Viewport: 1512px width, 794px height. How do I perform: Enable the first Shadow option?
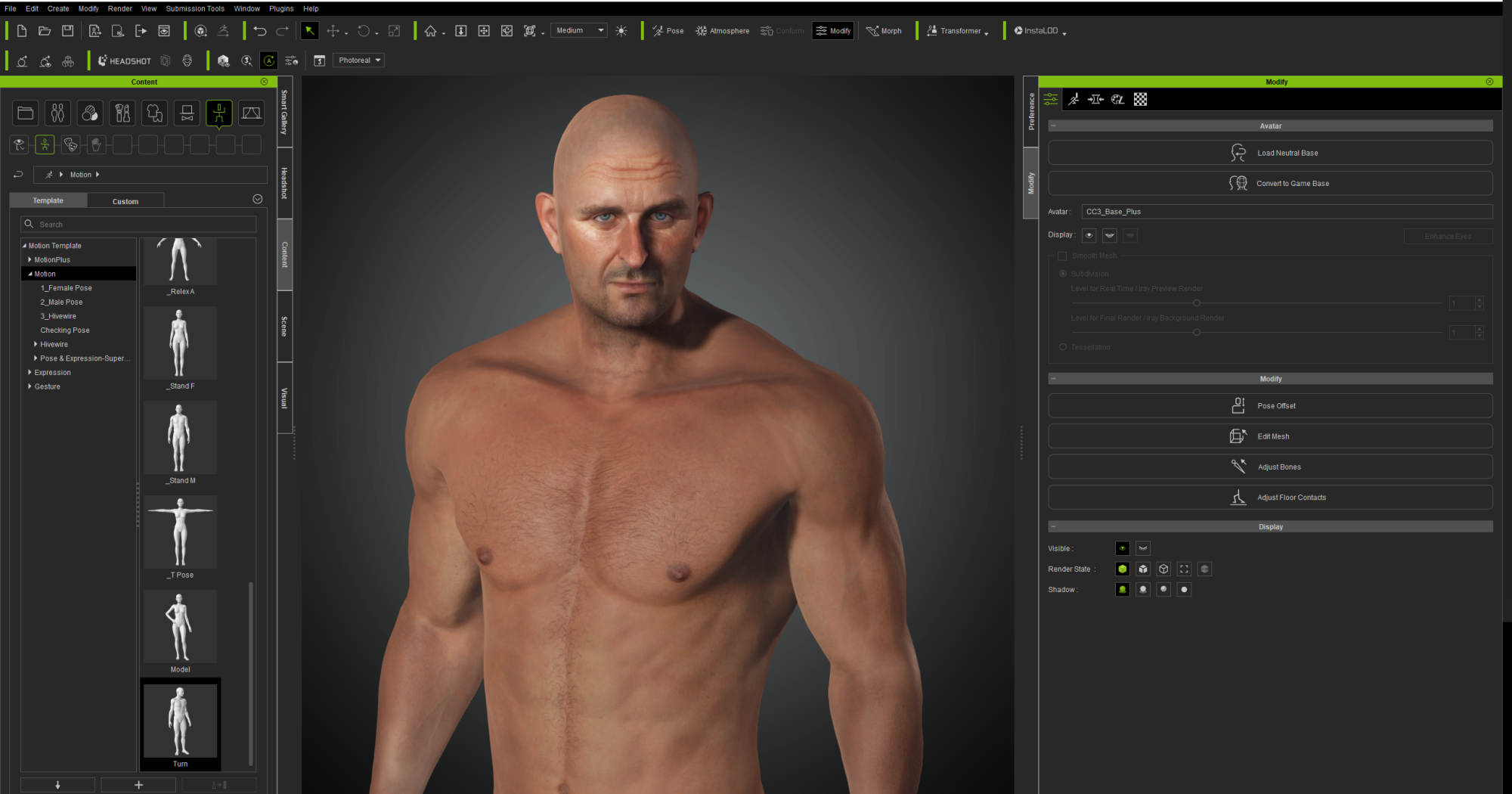click(x=1123, y=589)
